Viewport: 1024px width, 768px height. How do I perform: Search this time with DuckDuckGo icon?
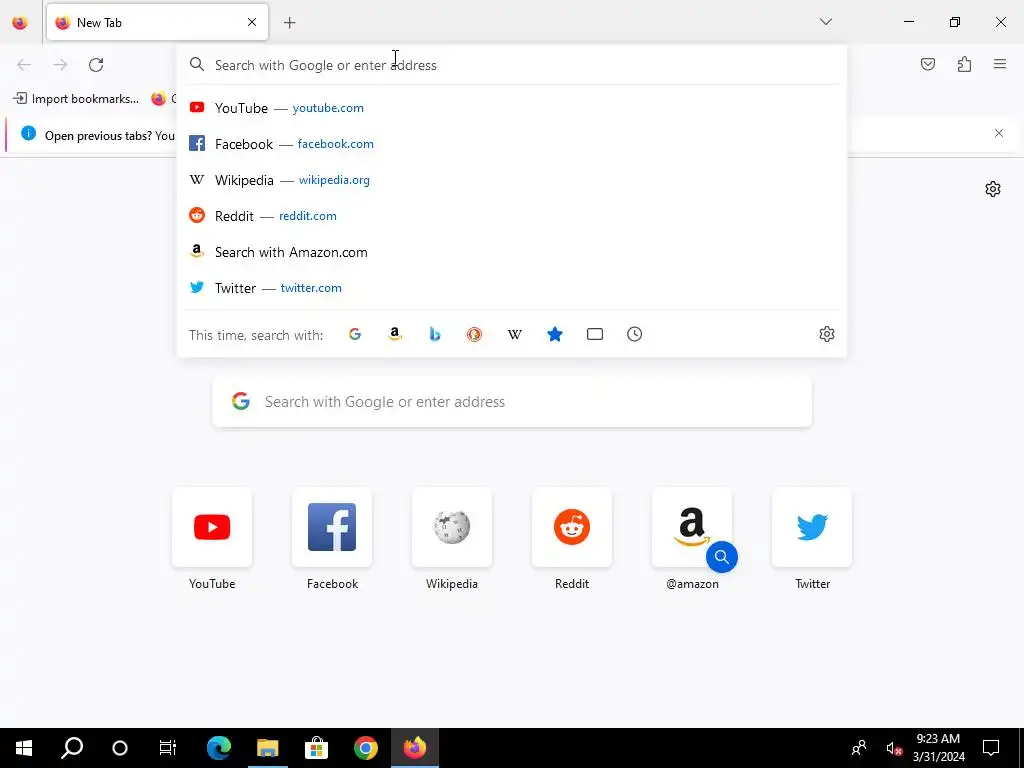474,334
